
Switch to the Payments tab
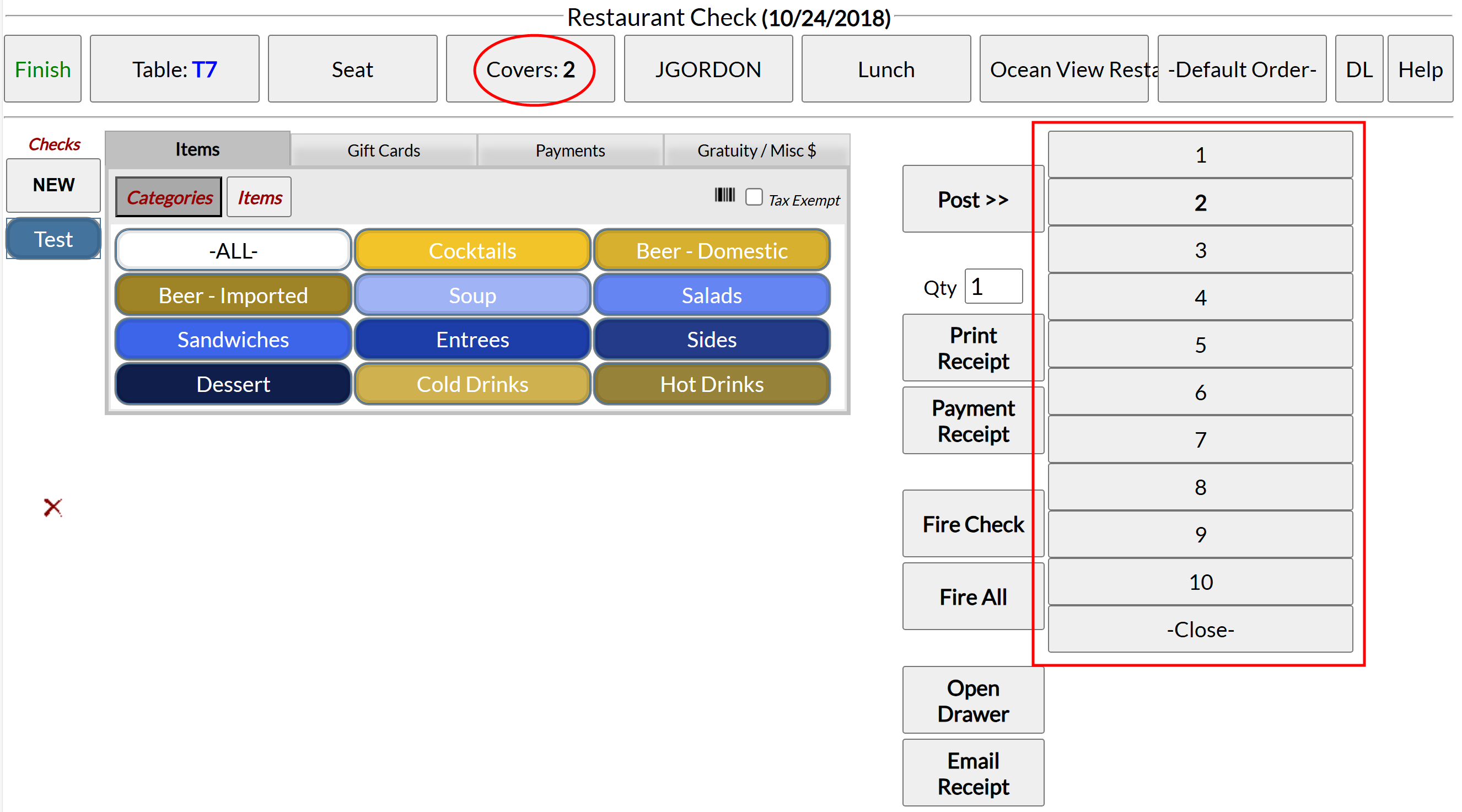pos(570,151)
